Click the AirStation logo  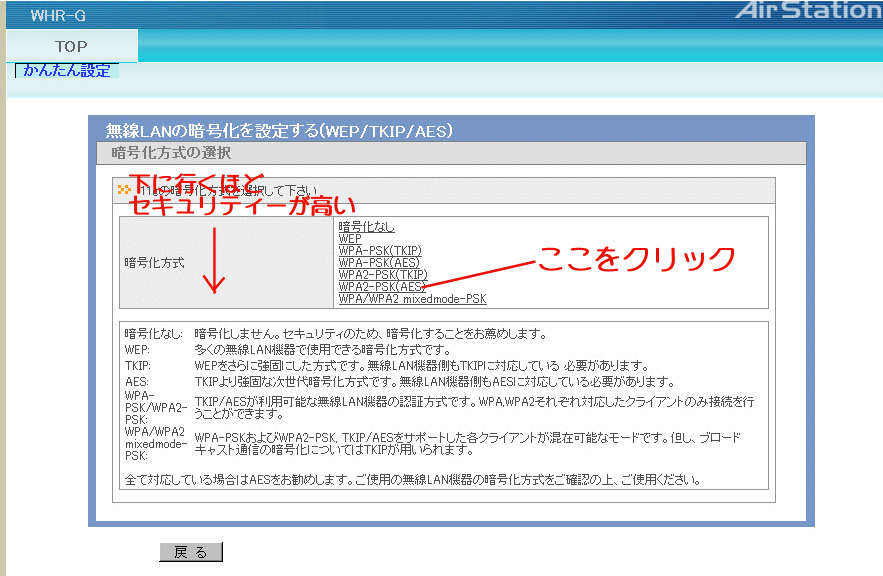click(x=807, y=11)
